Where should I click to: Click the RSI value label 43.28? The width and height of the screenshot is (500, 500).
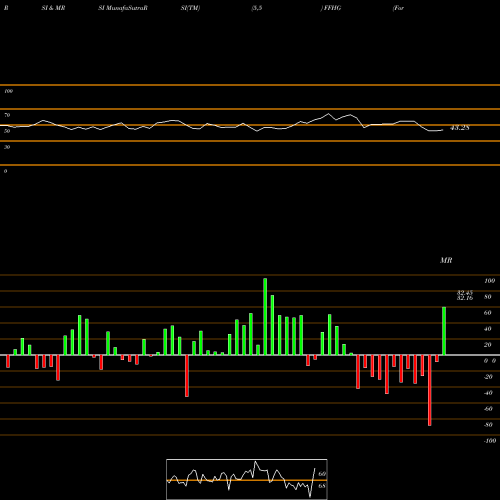[x=460, y=128]
